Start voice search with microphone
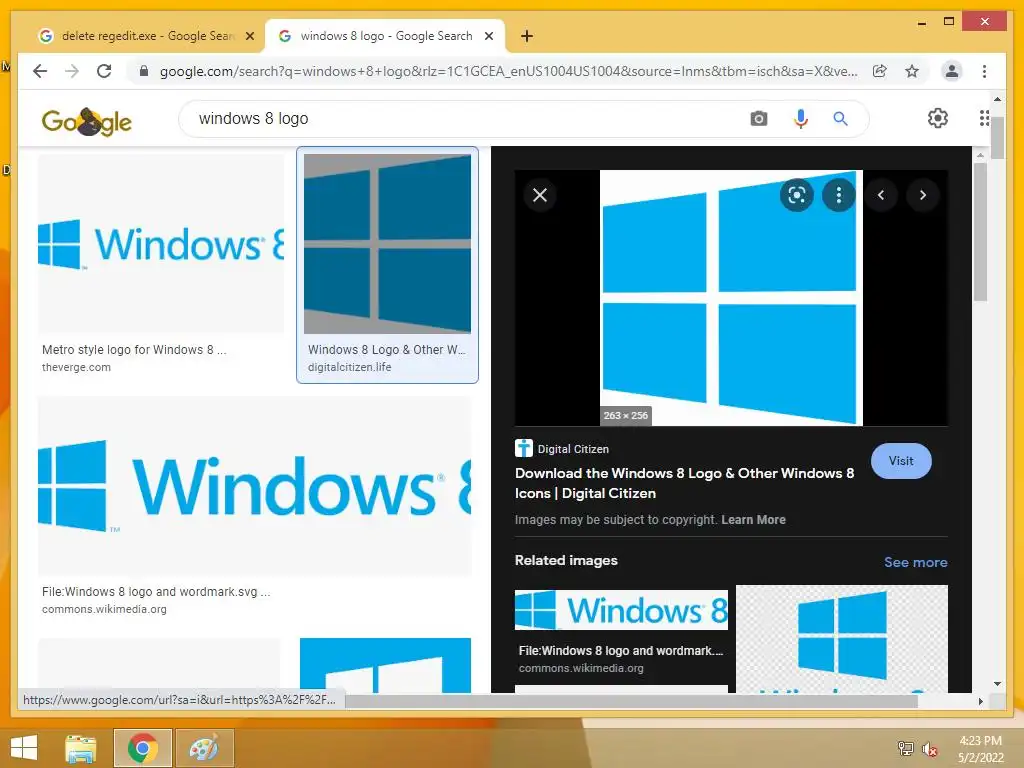This screenshot has width=1024, height=768. pos(801,119)
